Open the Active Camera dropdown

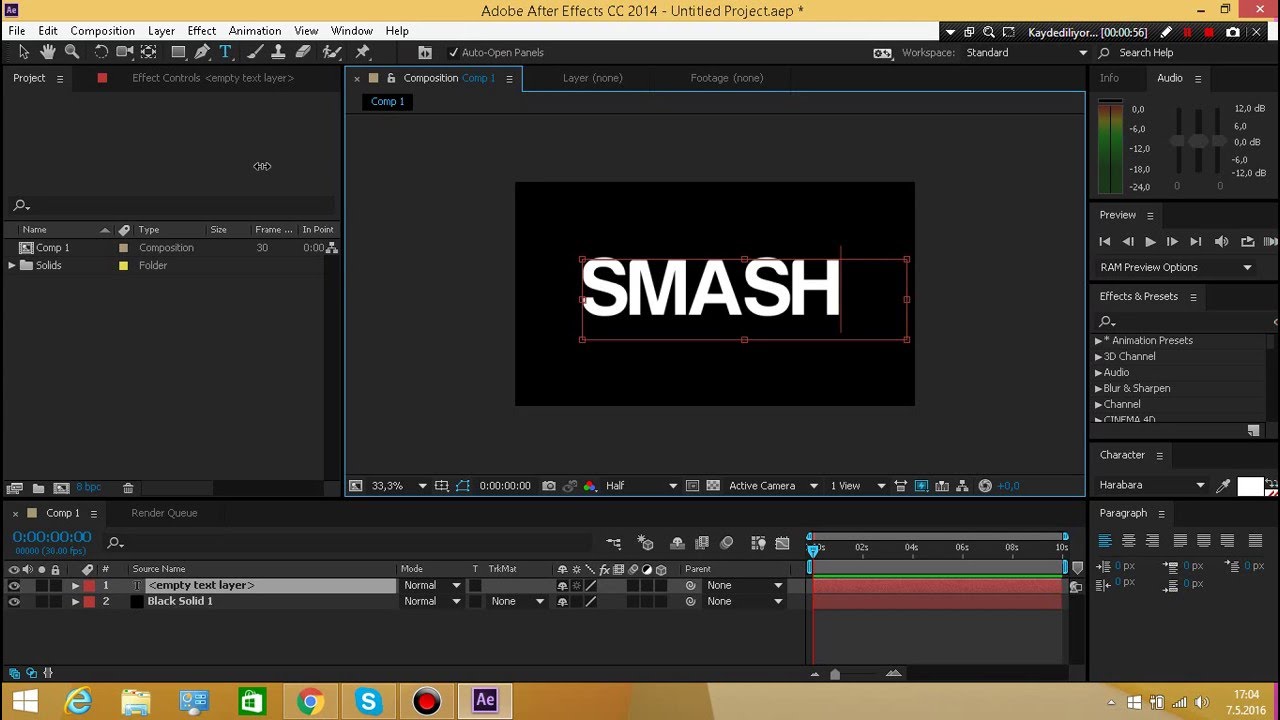click(x=773, y=486)
